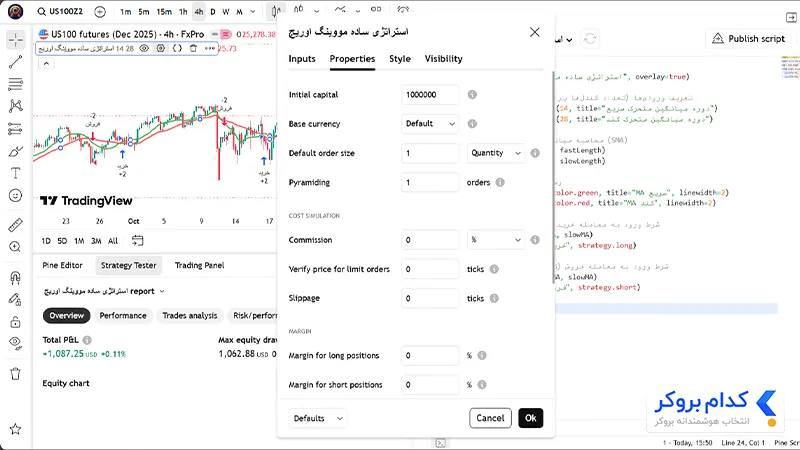The image size is (800, 450).
Task: Click the info icon beside Initial capital
Action: [472, 94]
